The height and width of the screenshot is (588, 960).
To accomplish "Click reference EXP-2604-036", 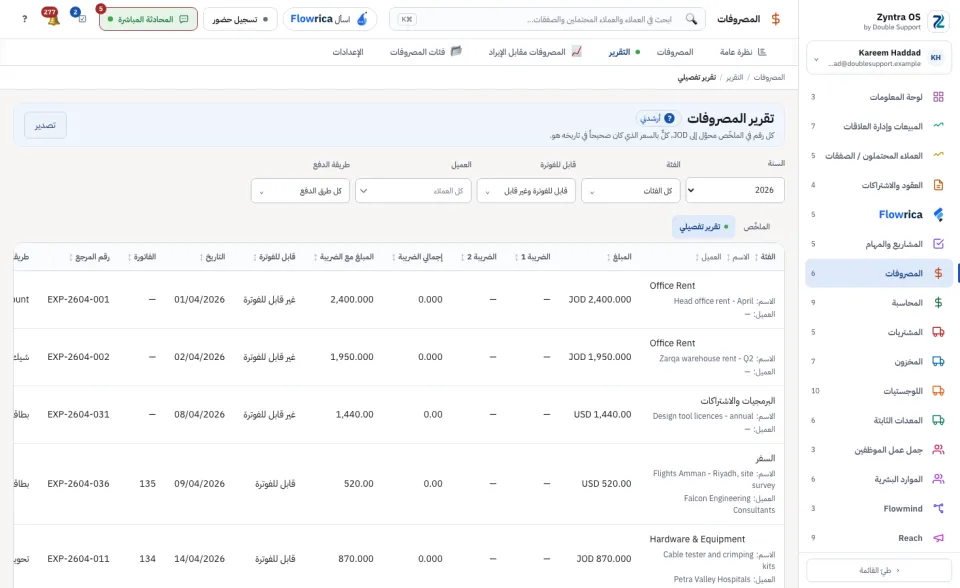I will click(78, 483).
